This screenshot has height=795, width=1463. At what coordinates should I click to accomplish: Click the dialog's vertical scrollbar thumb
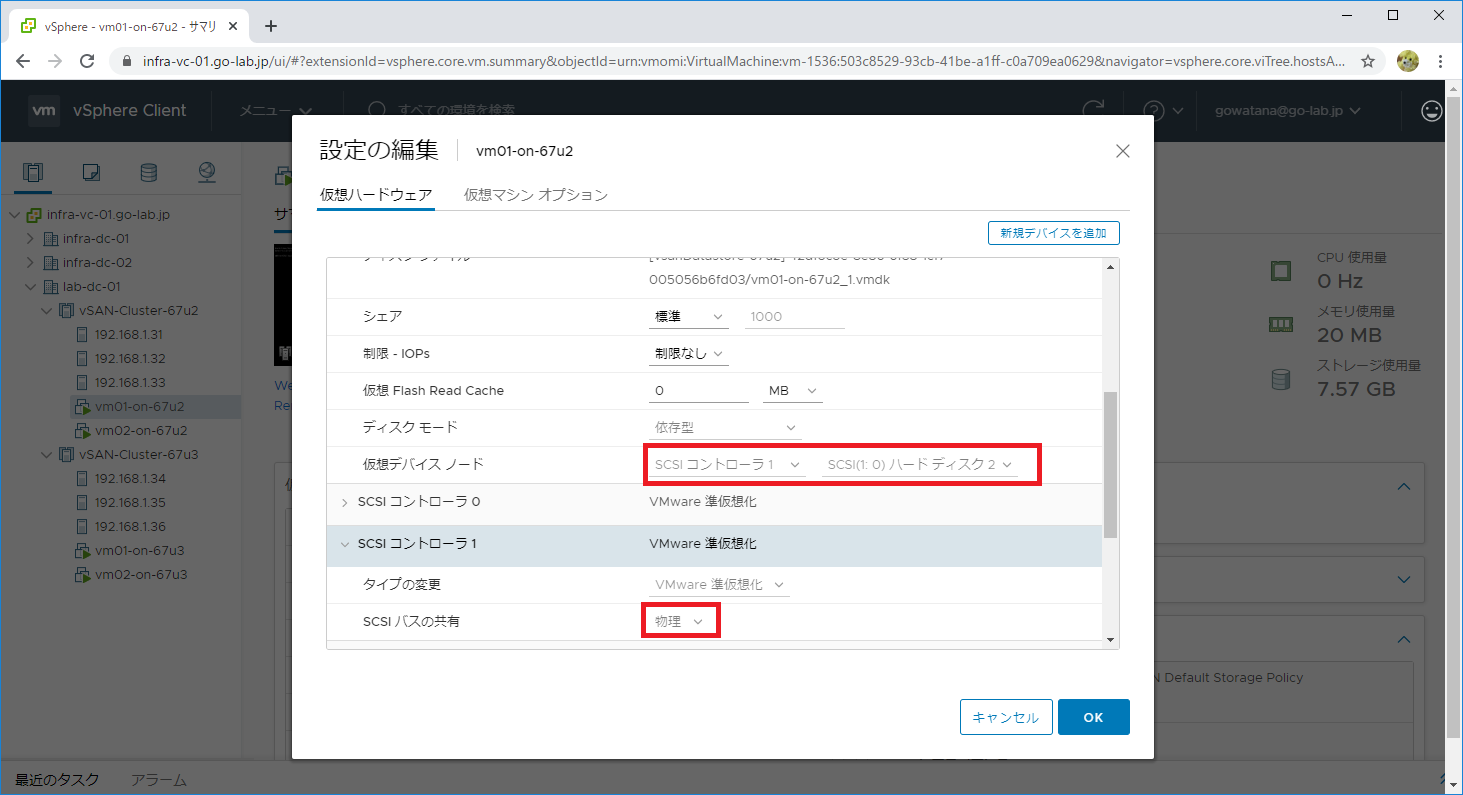click(1110, 464)
